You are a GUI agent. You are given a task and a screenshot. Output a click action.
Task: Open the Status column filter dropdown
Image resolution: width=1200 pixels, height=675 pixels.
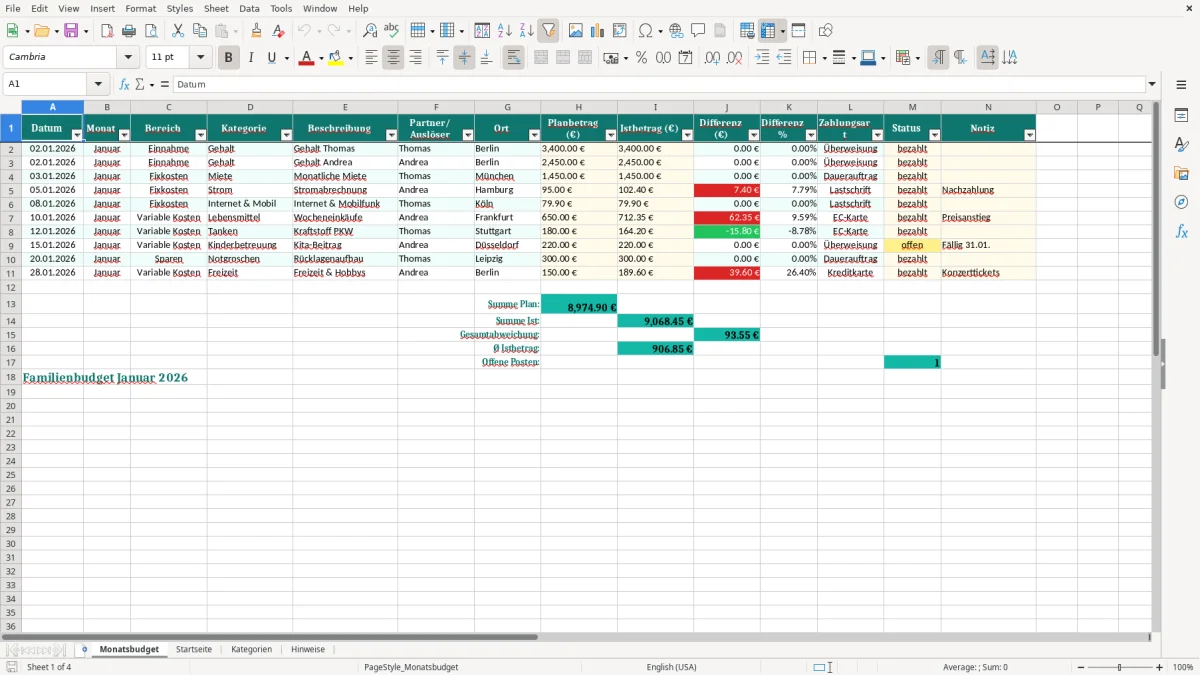tap(934, 135)
